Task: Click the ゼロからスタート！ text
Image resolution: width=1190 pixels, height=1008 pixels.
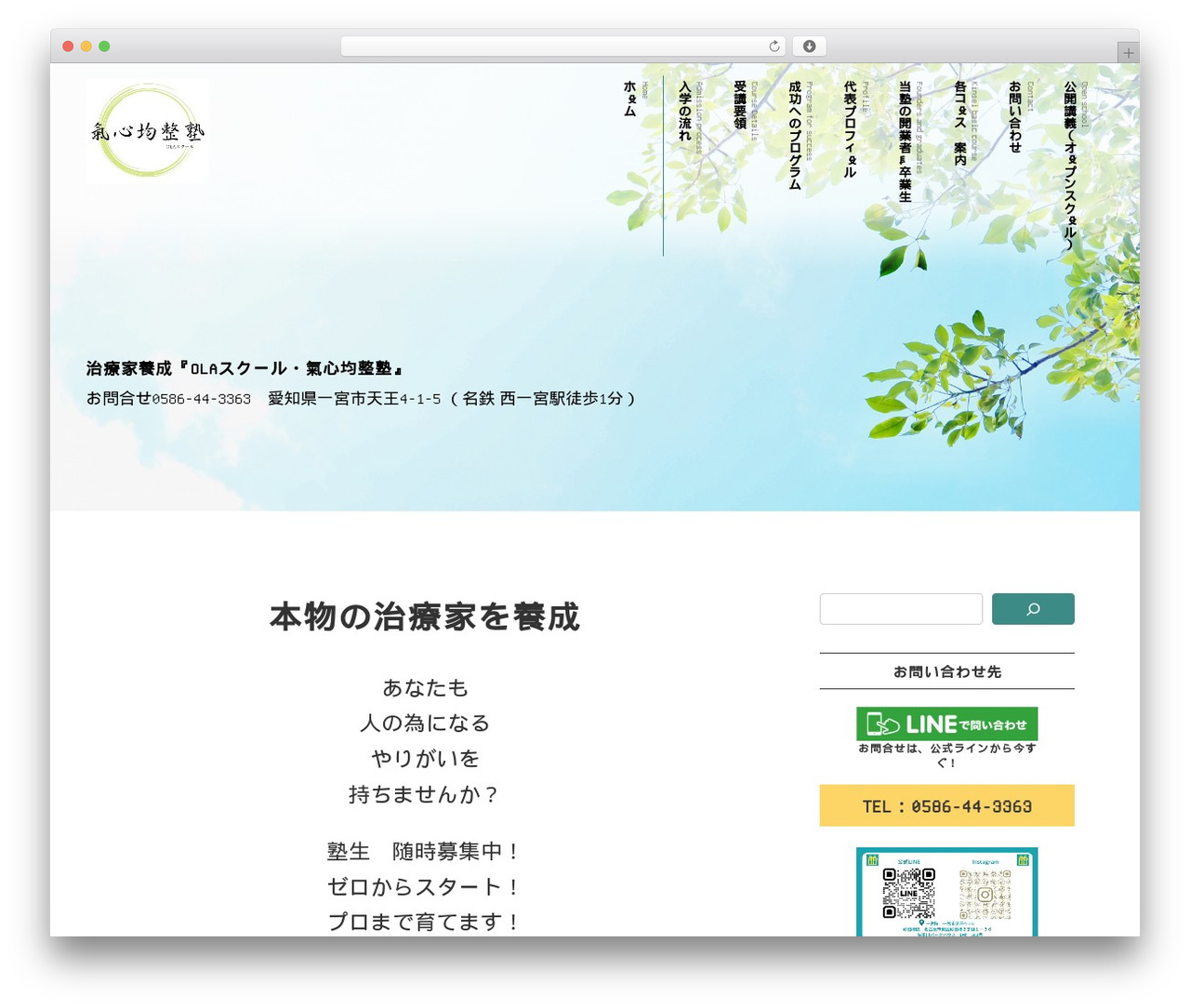Action: pyautogui.click(x=425, y=887)
